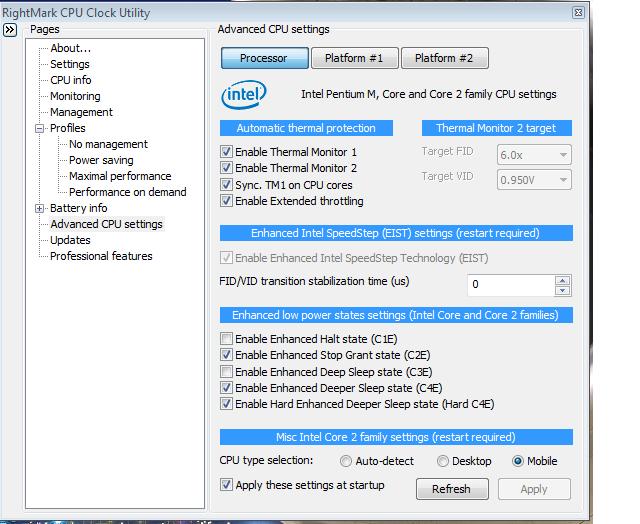Toggle Enable Thermal Monitor 1 checkbox
The width and height of the screenshot is (640, 524).
pyautogui.click(x=226, y=152)
